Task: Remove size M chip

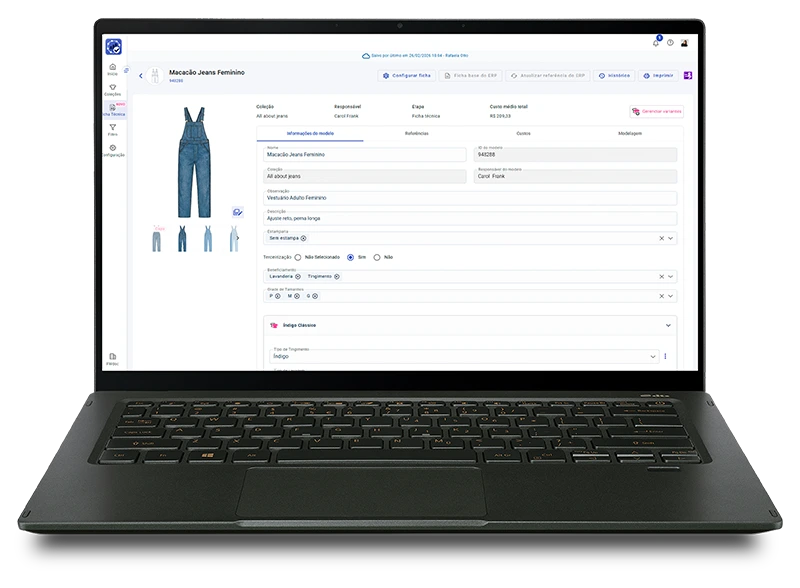Action: (297, 296)
